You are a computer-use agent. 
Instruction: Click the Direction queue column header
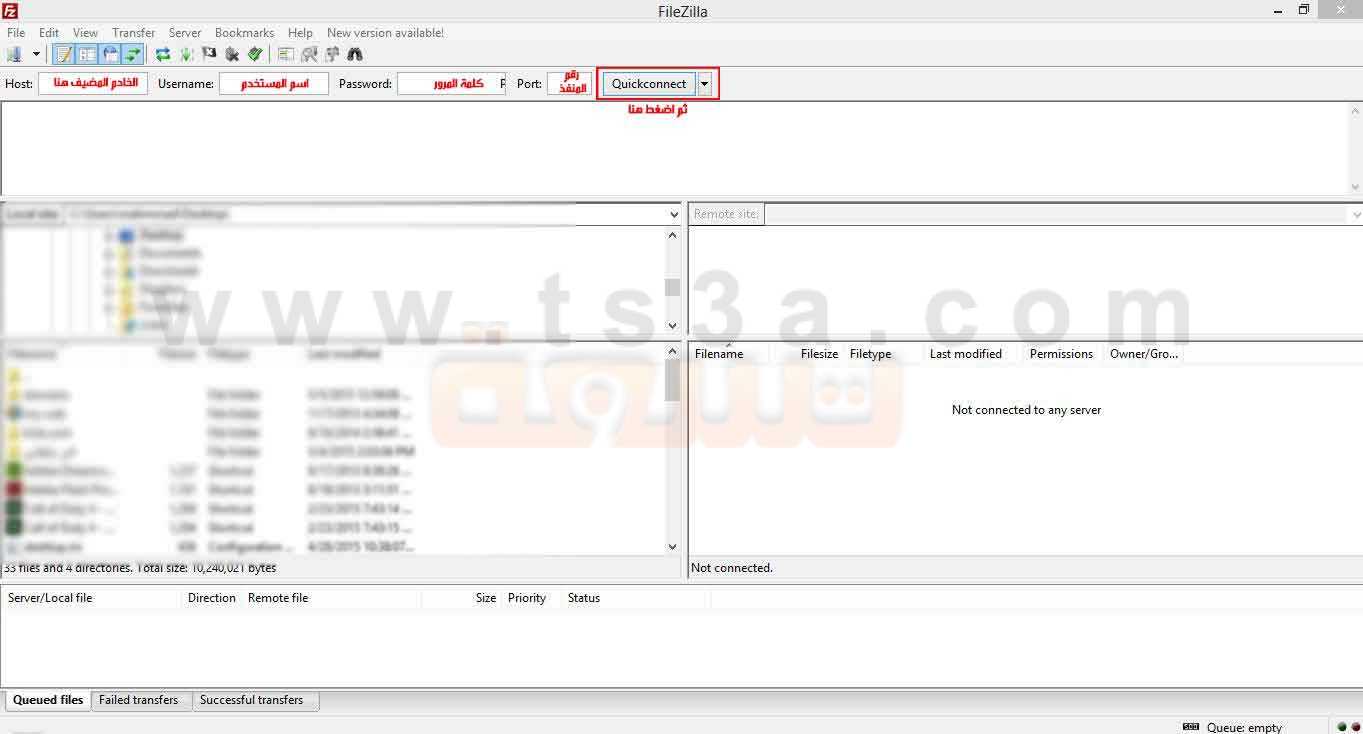click(212, 598)
